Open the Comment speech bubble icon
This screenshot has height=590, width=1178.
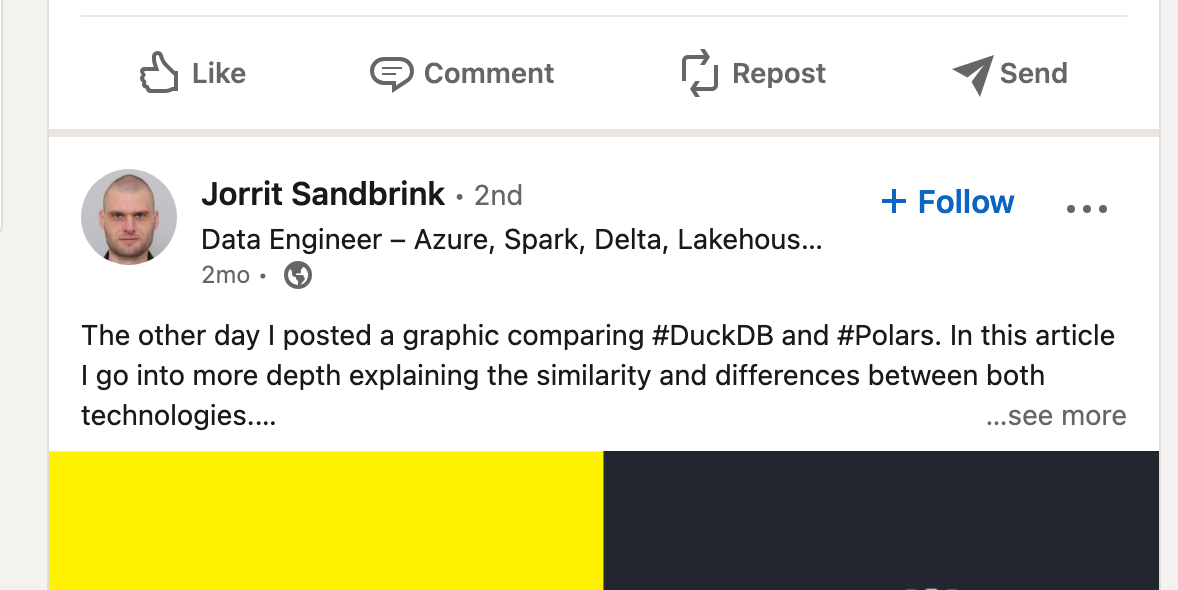(394, 72)
